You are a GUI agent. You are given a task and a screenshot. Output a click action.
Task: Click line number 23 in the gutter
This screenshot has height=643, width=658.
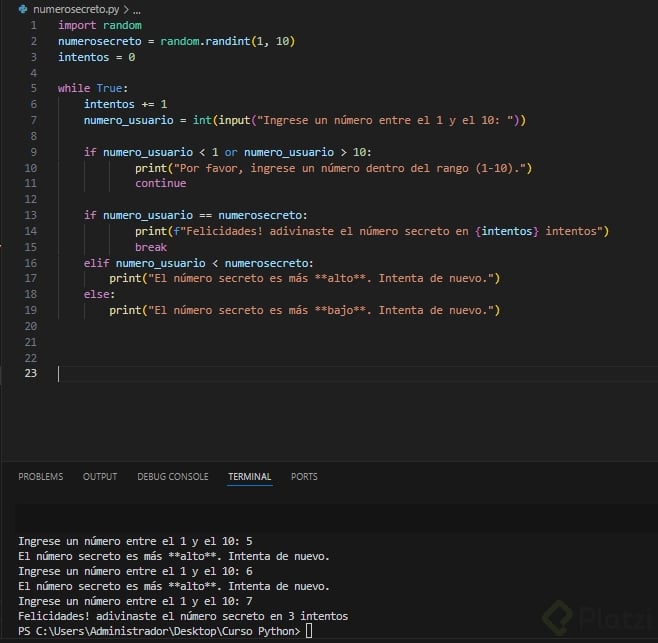point(31,373)
